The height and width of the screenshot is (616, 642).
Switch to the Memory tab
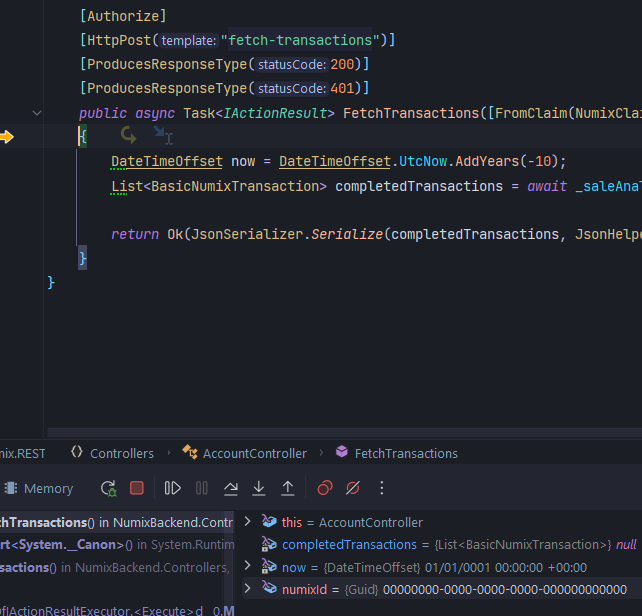[39, 488]
